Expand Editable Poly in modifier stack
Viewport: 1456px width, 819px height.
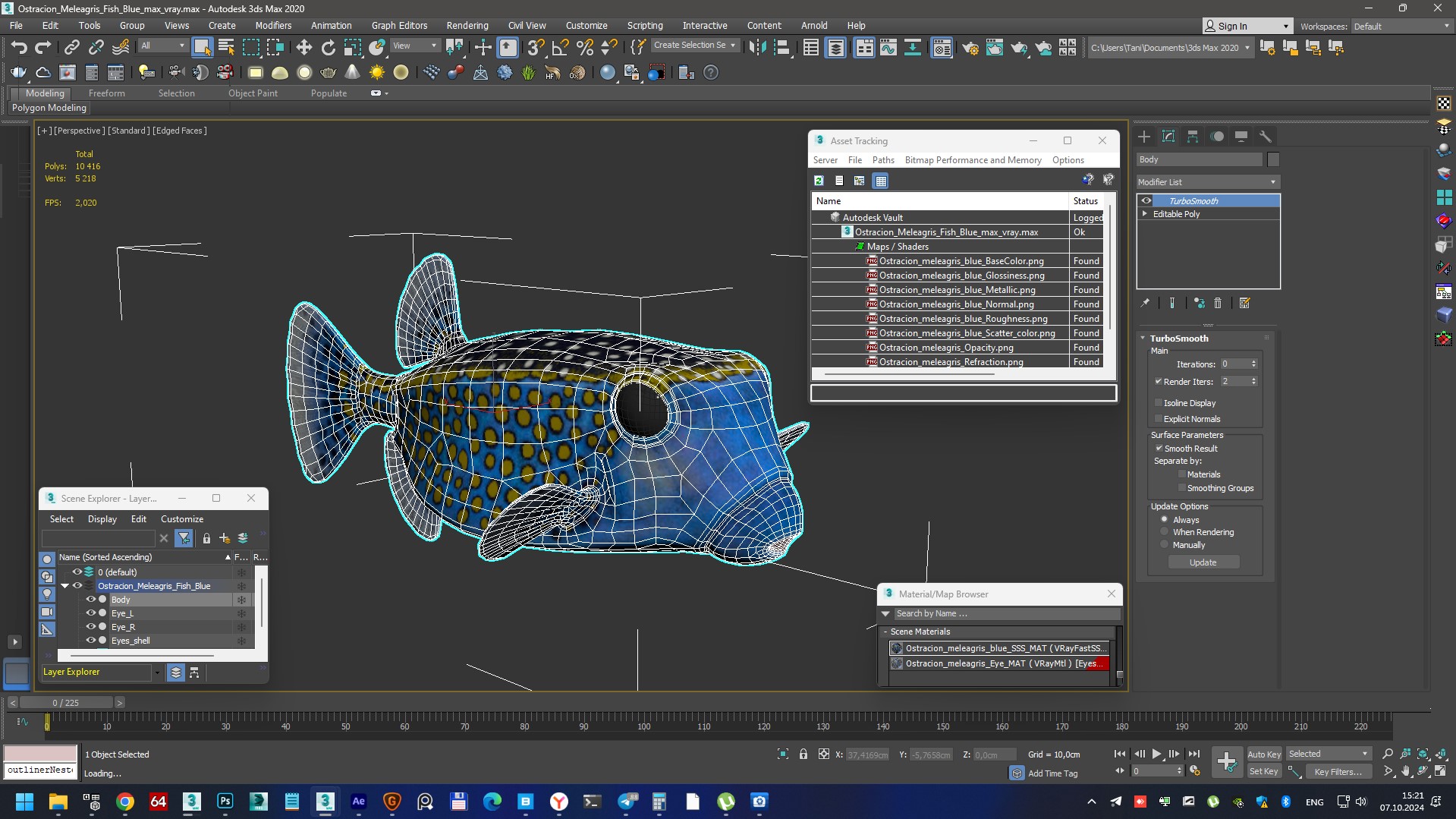[1145, 214]
